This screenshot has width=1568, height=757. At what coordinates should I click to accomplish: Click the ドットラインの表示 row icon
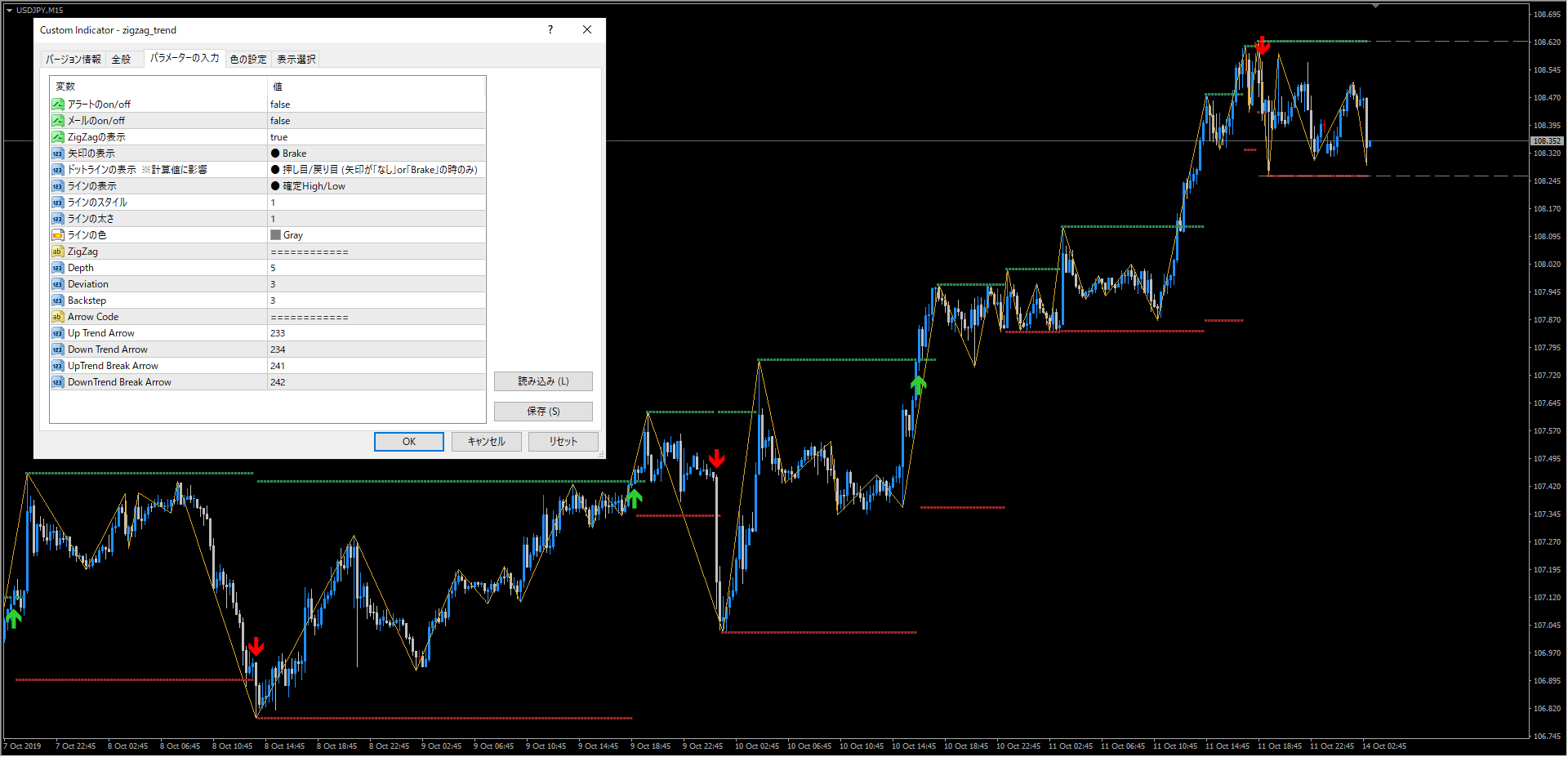click(58, 170)
